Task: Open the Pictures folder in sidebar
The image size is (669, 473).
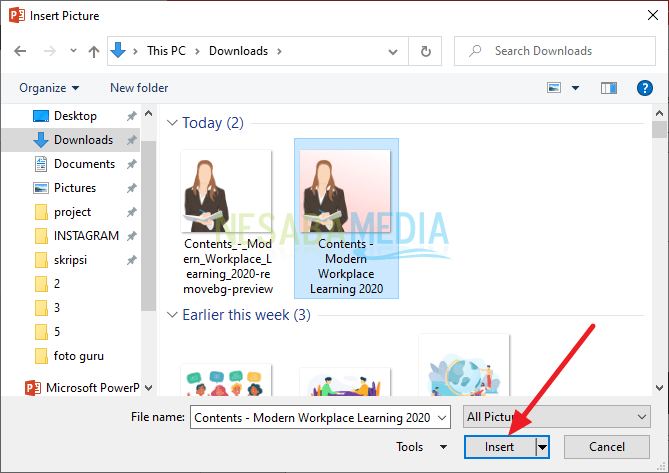Action: (75, 188)
